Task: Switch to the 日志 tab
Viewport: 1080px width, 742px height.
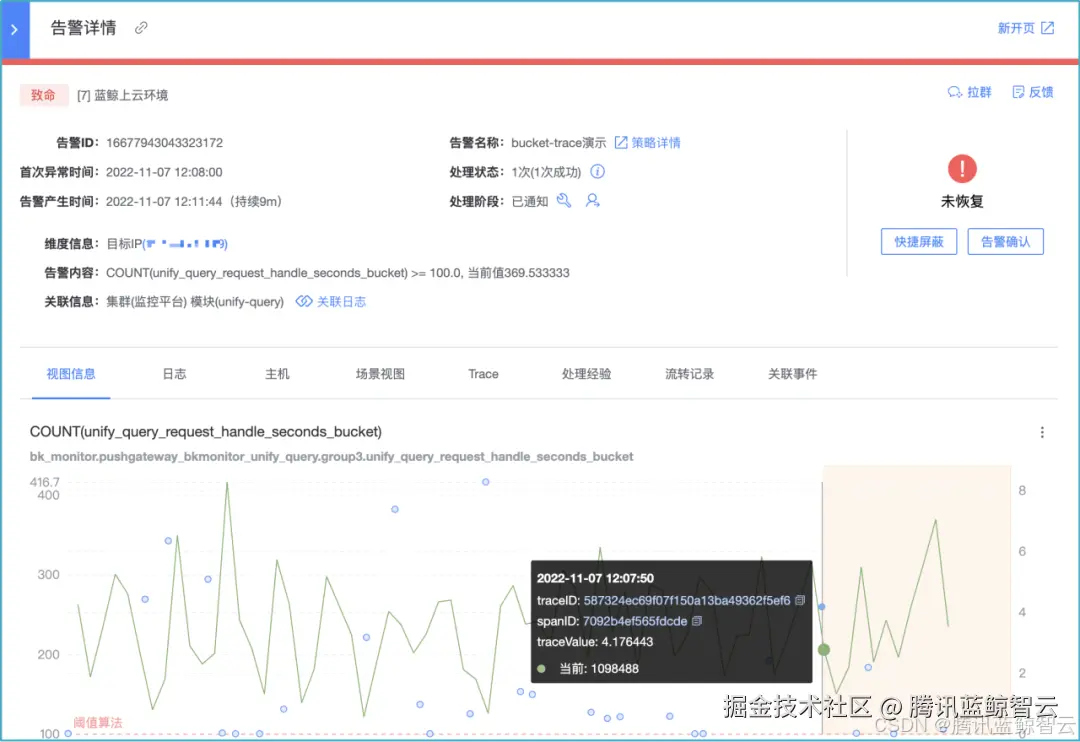Action: (174, 374)
